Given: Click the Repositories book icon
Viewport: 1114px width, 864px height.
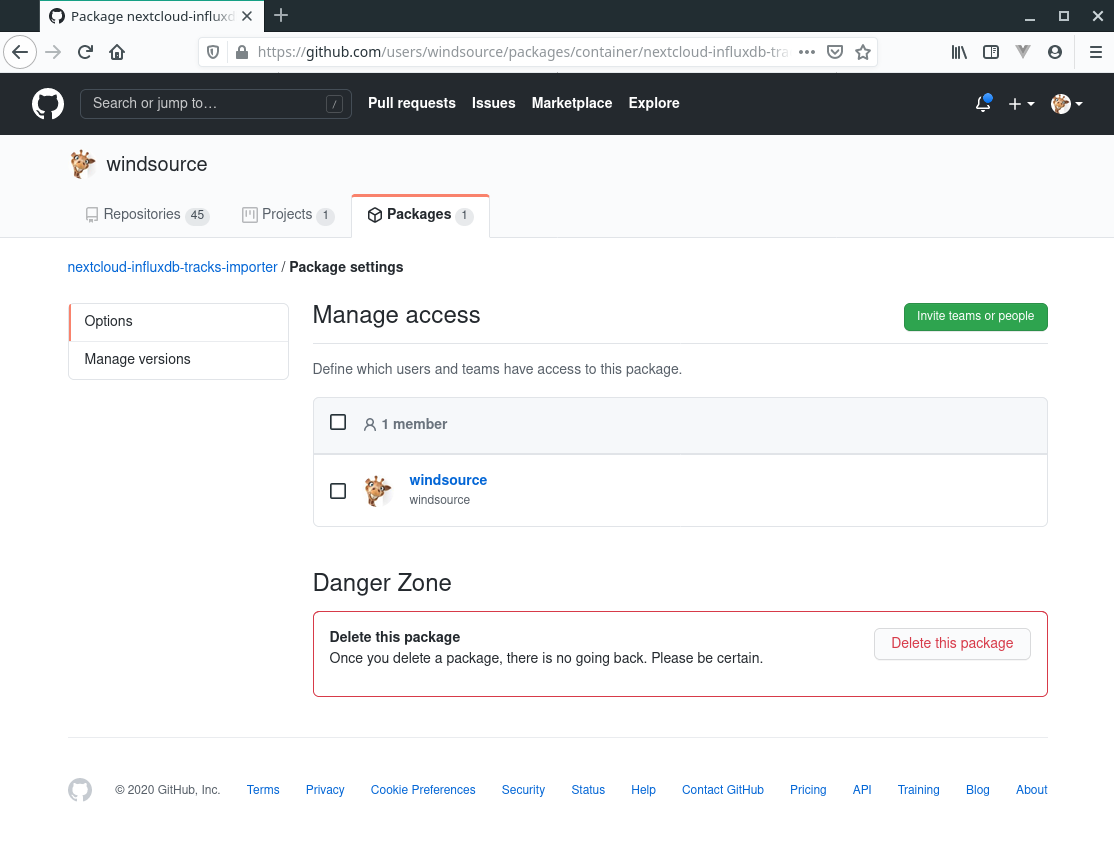Looking at the screenshot, I should pyautogui.click(x=91, y=214).
